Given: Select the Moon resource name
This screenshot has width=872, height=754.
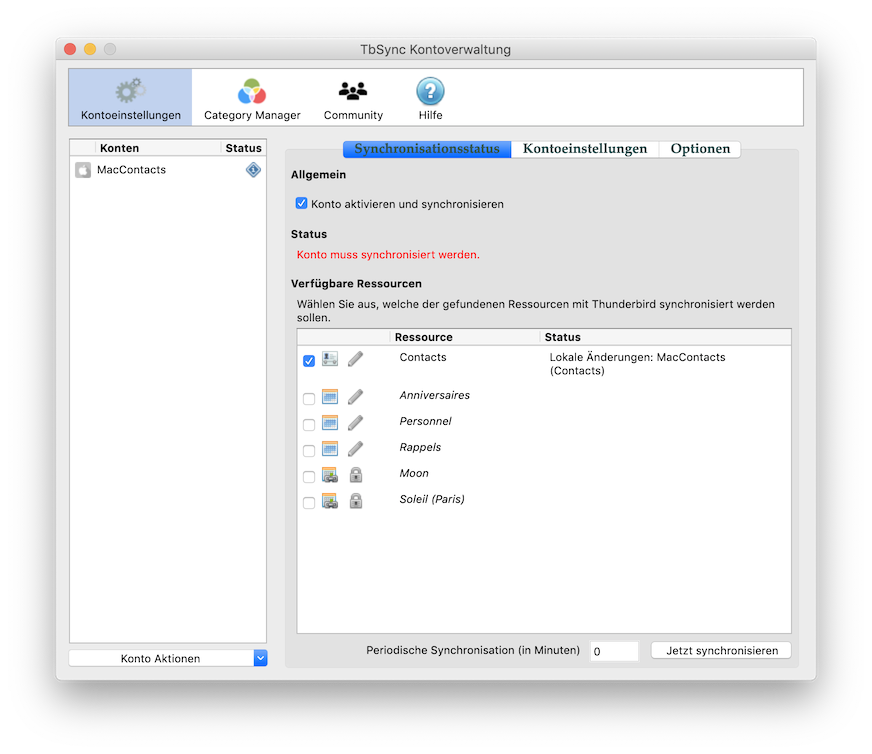Looking at the screenshot, I should pos(414,473).
